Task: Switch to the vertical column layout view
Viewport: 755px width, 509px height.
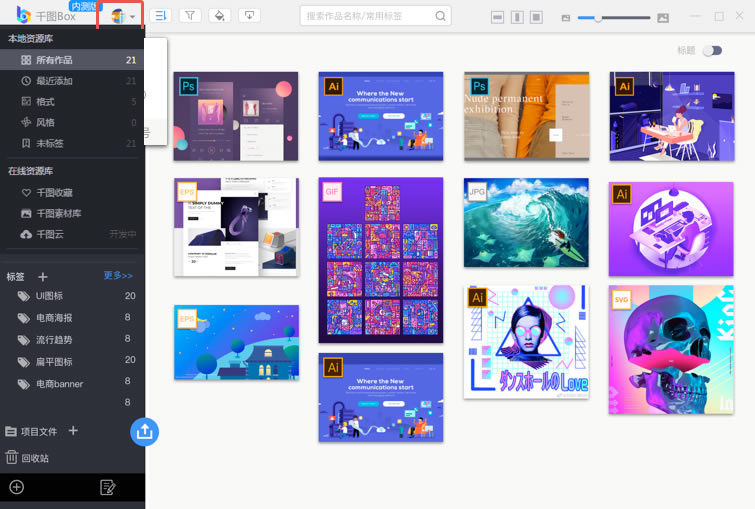Action: pyautogui.click(x=517, y=18)
